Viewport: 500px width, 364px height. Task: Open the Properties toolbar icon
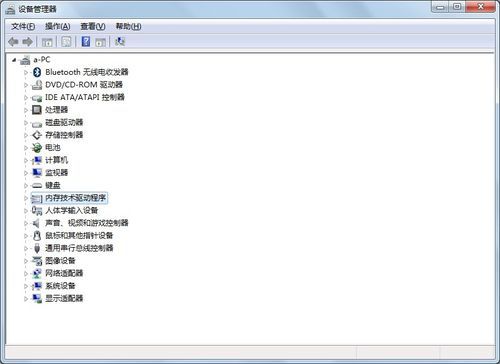[66, 42]
